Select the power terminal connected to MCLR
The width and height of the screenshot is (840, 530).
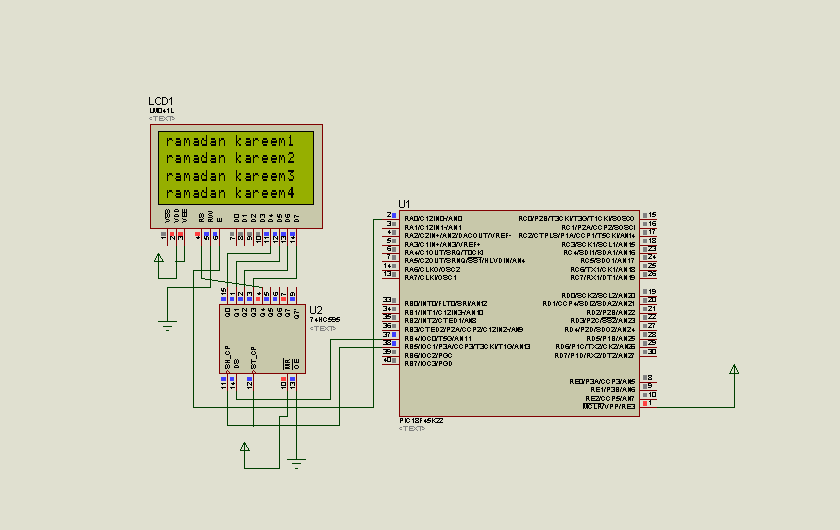click(x=734, y=370)
